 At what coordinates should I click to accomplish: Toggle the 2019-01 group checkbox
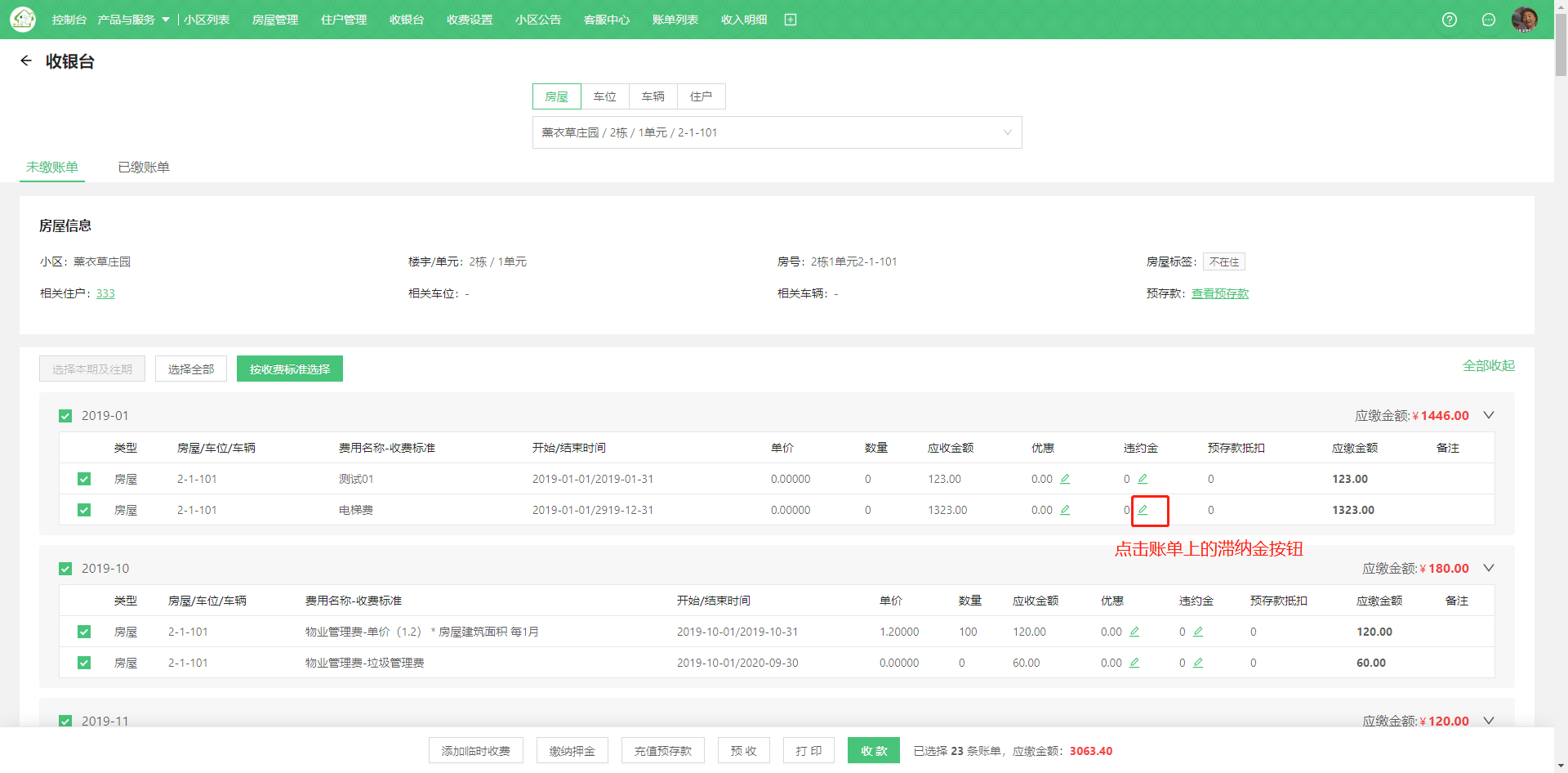(65, 416)
